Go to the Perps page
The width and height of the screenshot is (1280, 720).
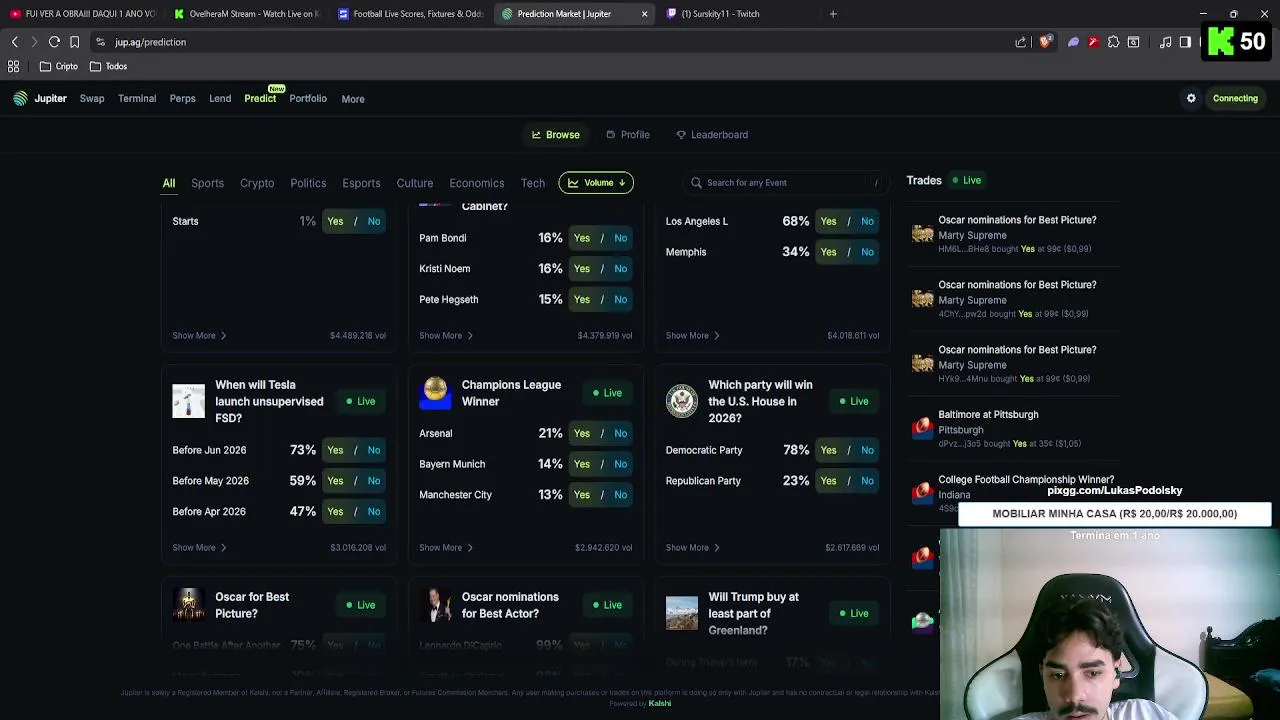coord(182,99)
